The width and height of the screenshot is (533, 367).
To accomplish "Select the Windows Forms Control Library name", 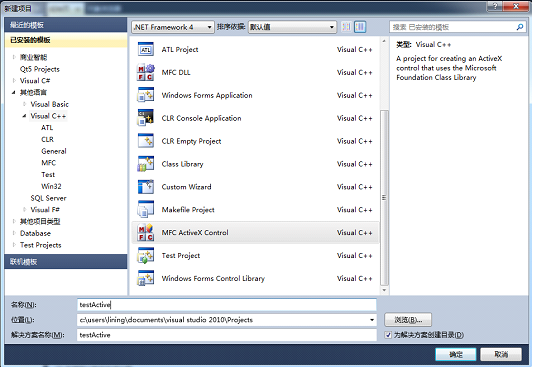I will (x=213, y=278).
